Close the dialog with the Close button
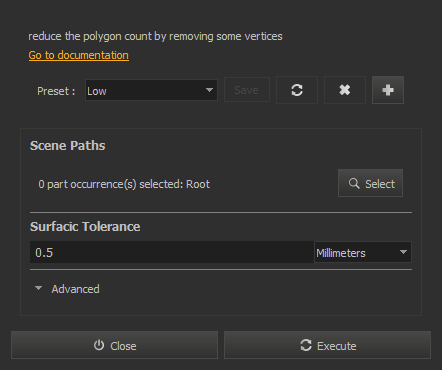The width and height of the screenshot is (442, 370). [114, 345]
